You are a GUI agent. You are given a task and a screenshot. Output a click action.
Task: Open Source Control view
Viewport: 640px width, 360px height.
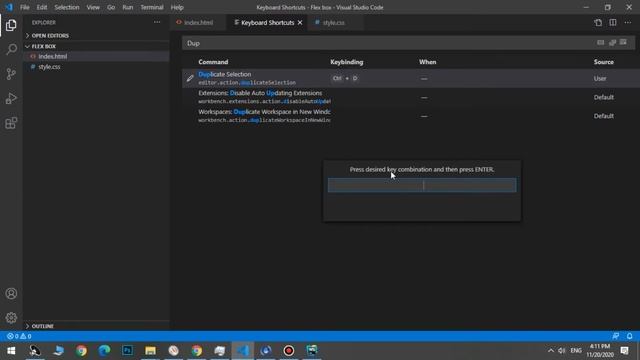click(11, 74)
